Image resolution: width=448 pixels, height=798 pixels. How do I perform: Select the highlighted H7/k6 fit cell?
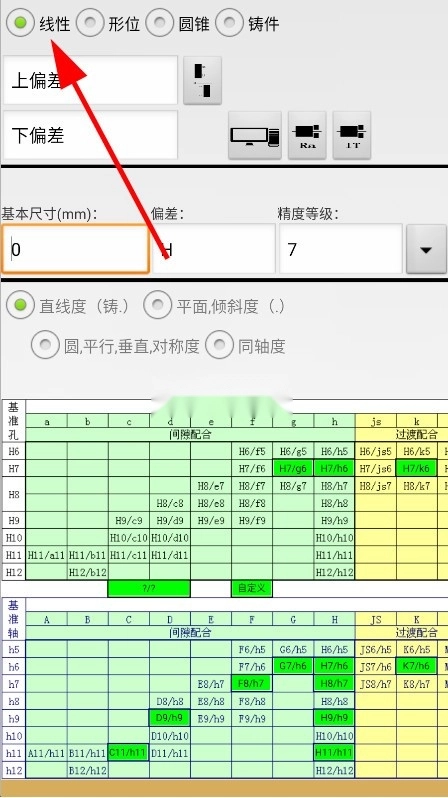point(416,468)
